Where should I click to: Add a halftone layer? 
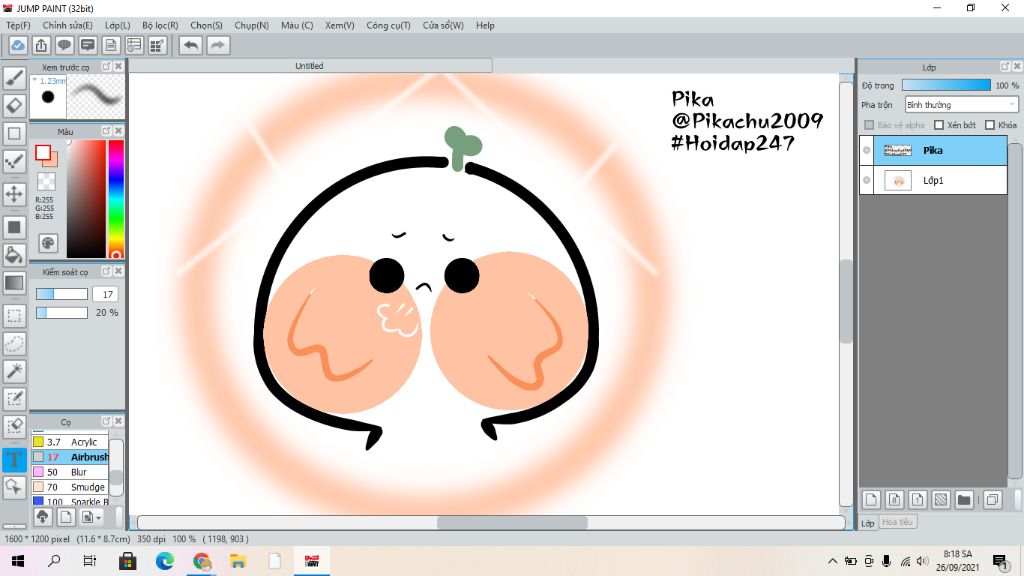940,500
